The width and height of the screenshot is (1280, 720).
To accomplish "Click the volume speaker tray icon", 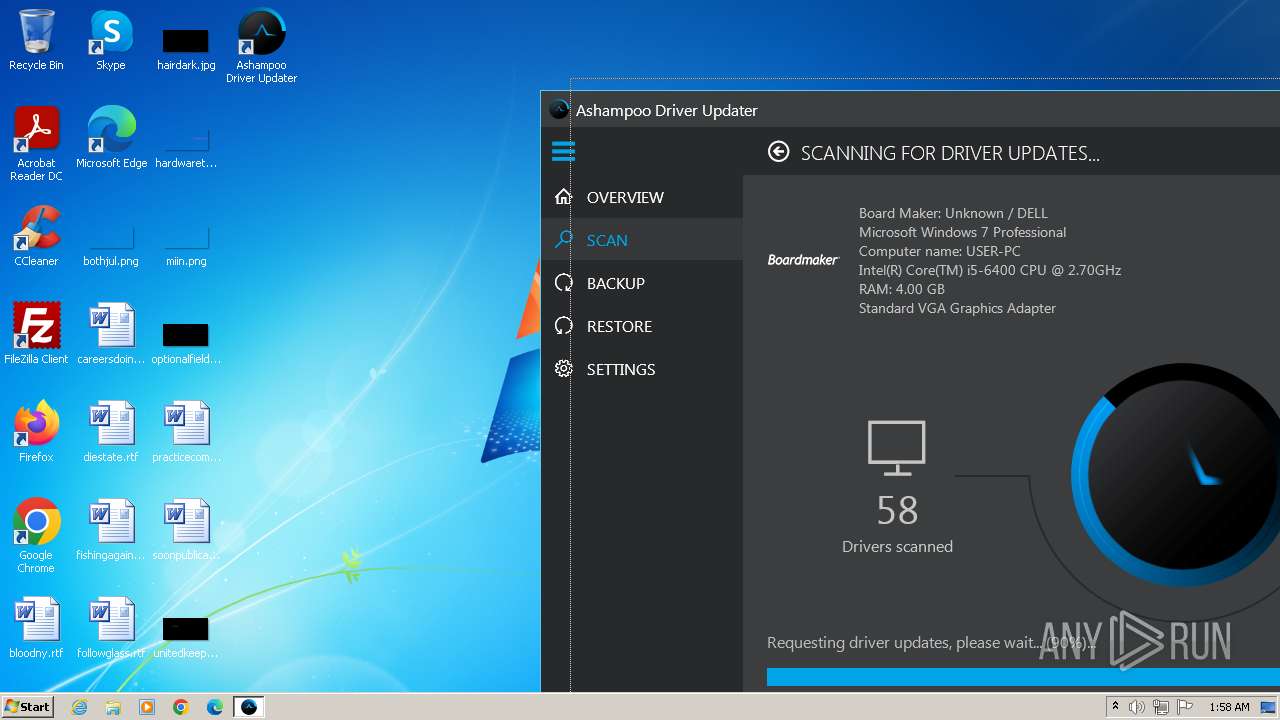I will 1137,707.
